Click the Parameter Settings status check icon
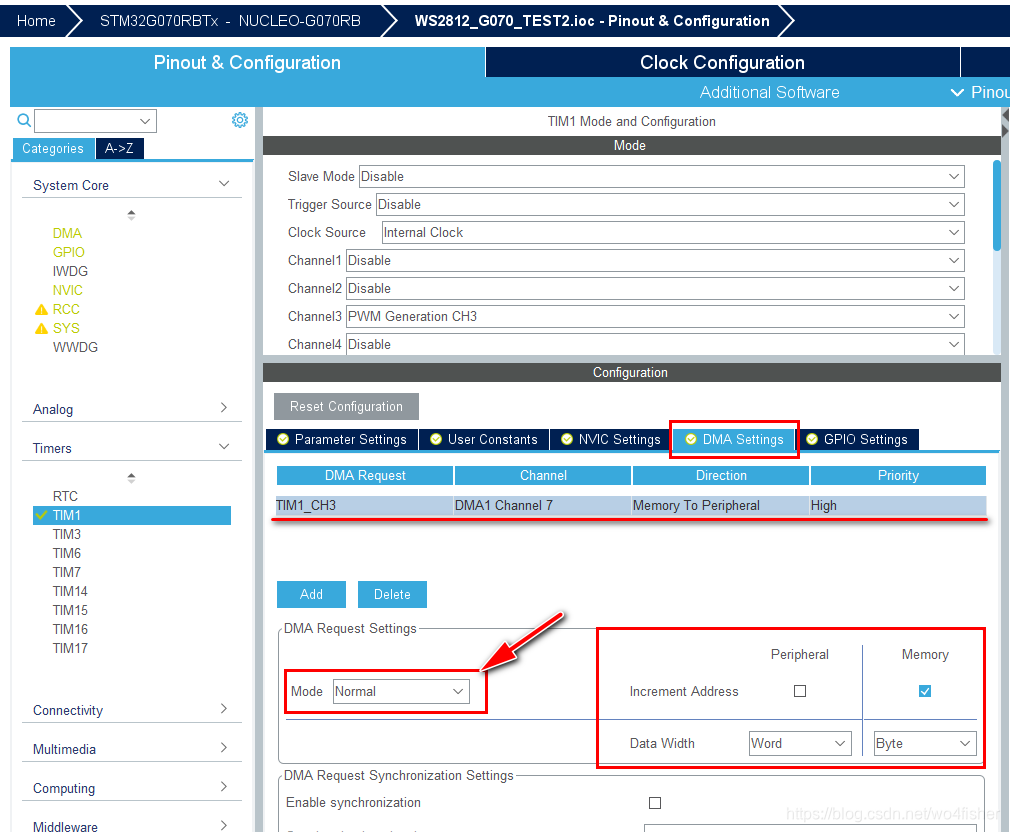This screenshot has height=832, width=1010. click(283, 439)
